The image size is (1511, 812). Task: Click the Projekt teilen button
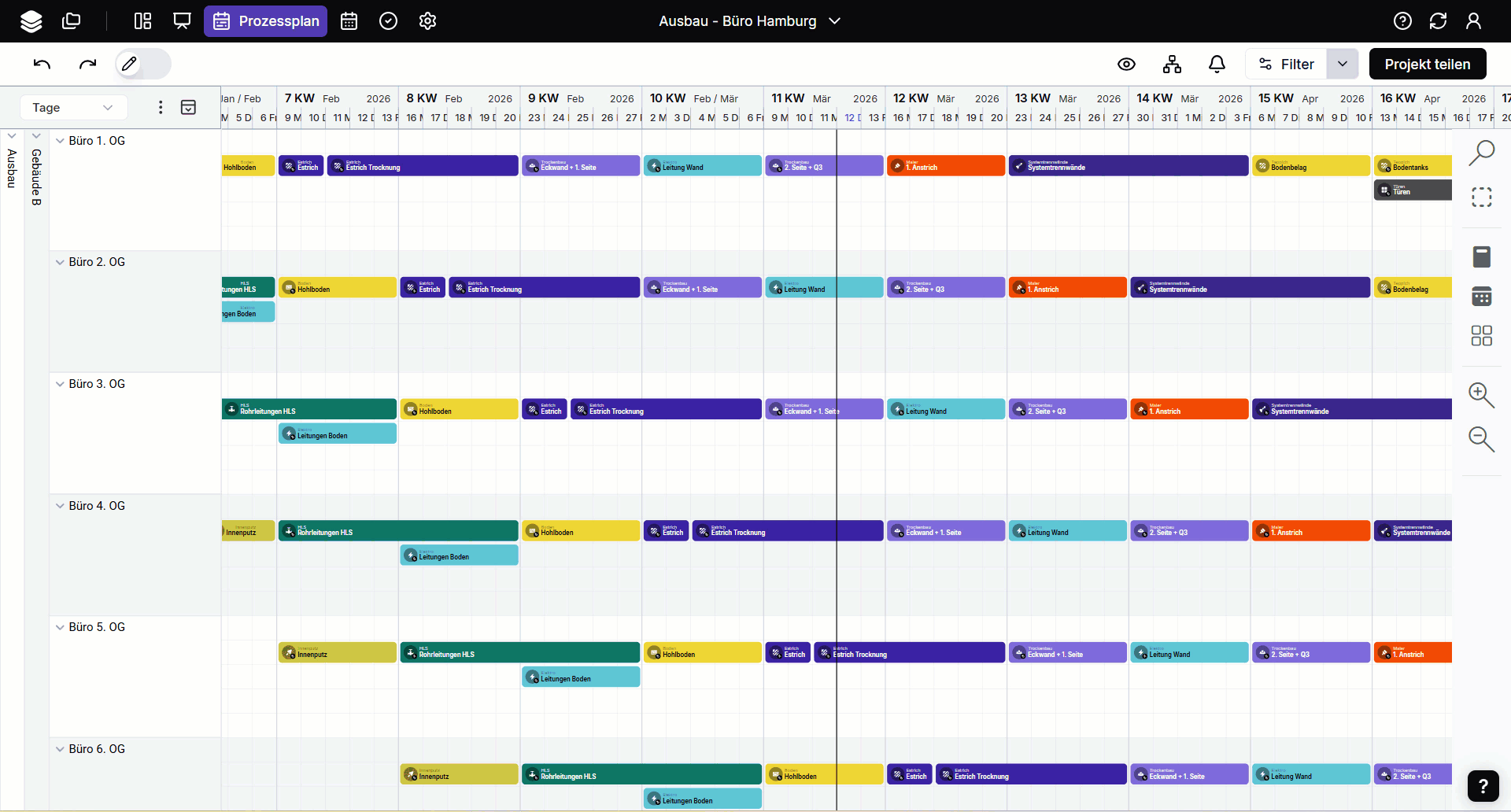pos(1427,64)
